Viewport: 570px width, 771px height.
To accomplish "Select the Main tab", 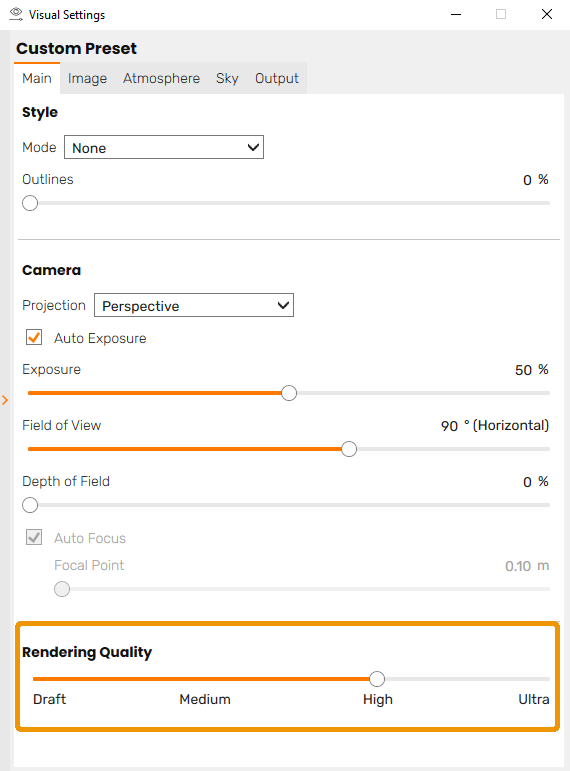I will pyautogui.click(x=37, y=78).
